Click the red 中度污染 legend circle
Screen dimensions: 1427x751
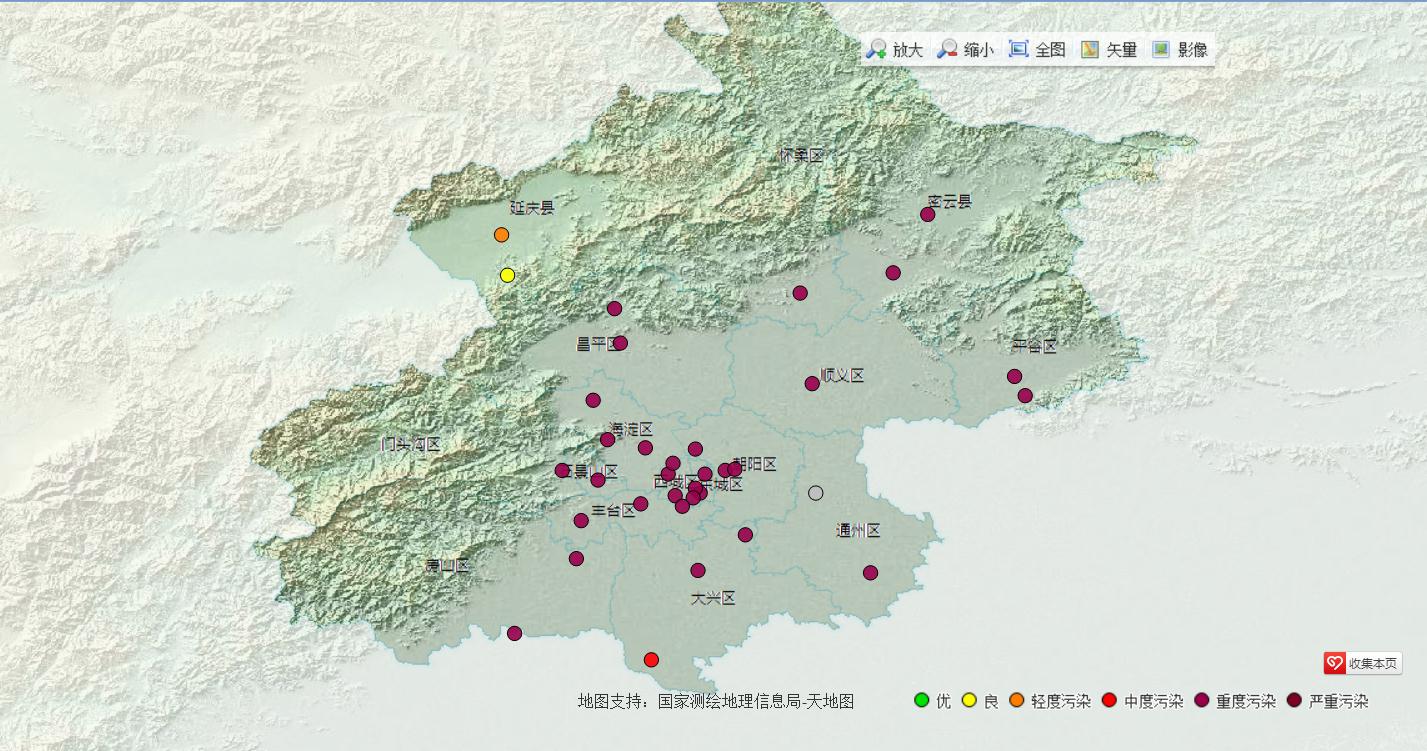1109,700
